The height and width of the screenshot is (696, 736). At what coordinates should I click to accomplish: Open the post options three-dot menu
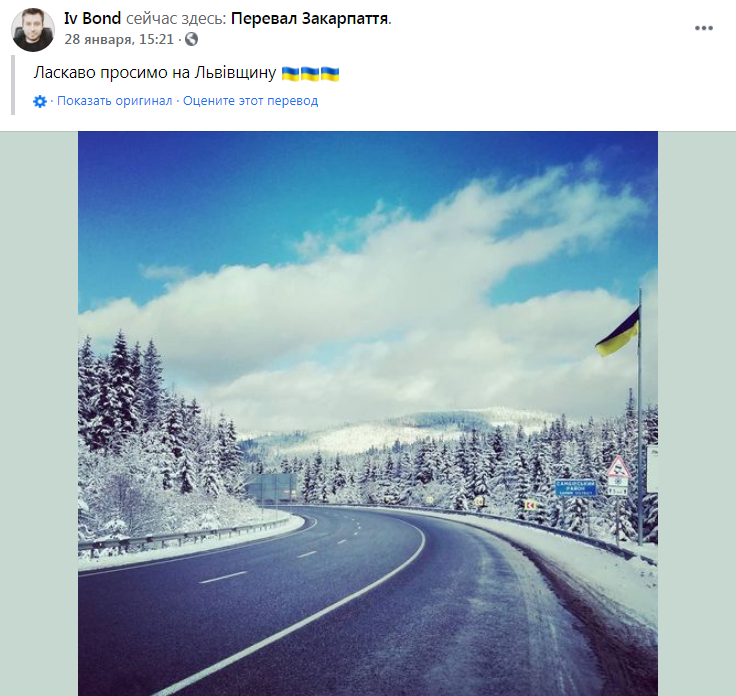(704, 28)
